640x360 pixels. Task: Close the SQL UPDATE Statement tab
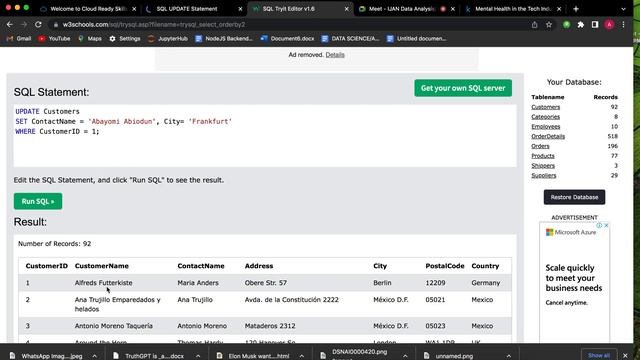tap(240, 9)
